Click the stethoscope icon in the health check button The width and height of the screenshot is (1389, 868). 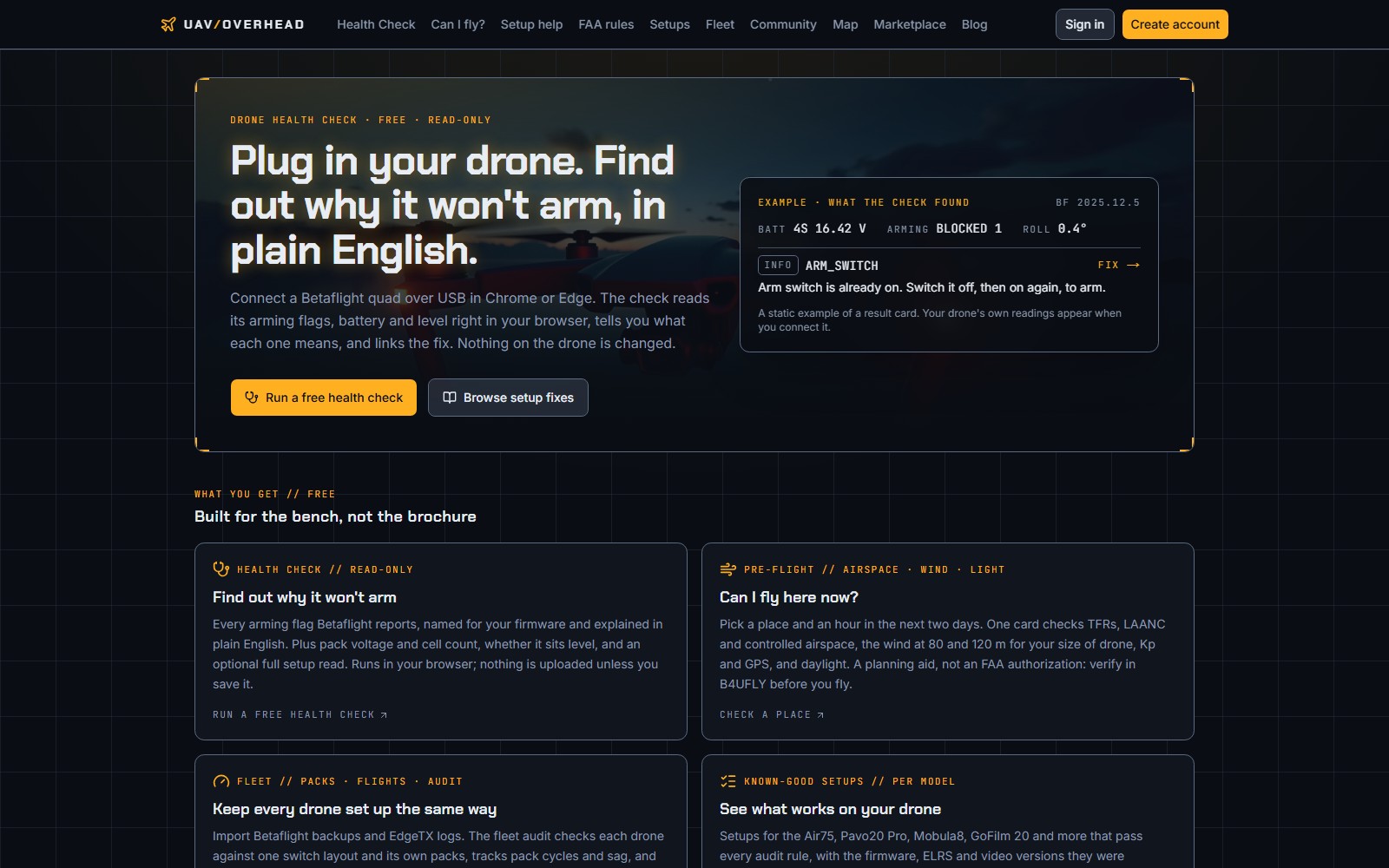pos(252,398)
